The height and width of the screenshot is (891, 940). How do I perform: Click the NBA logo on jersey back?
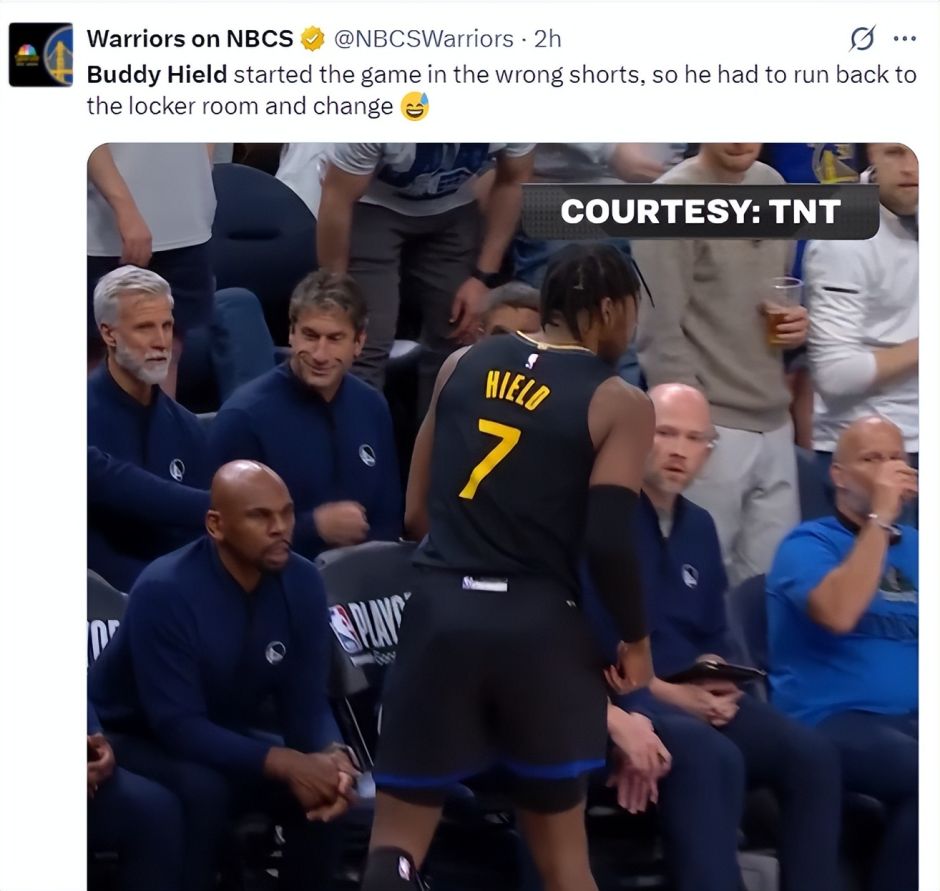pos(531,362)
